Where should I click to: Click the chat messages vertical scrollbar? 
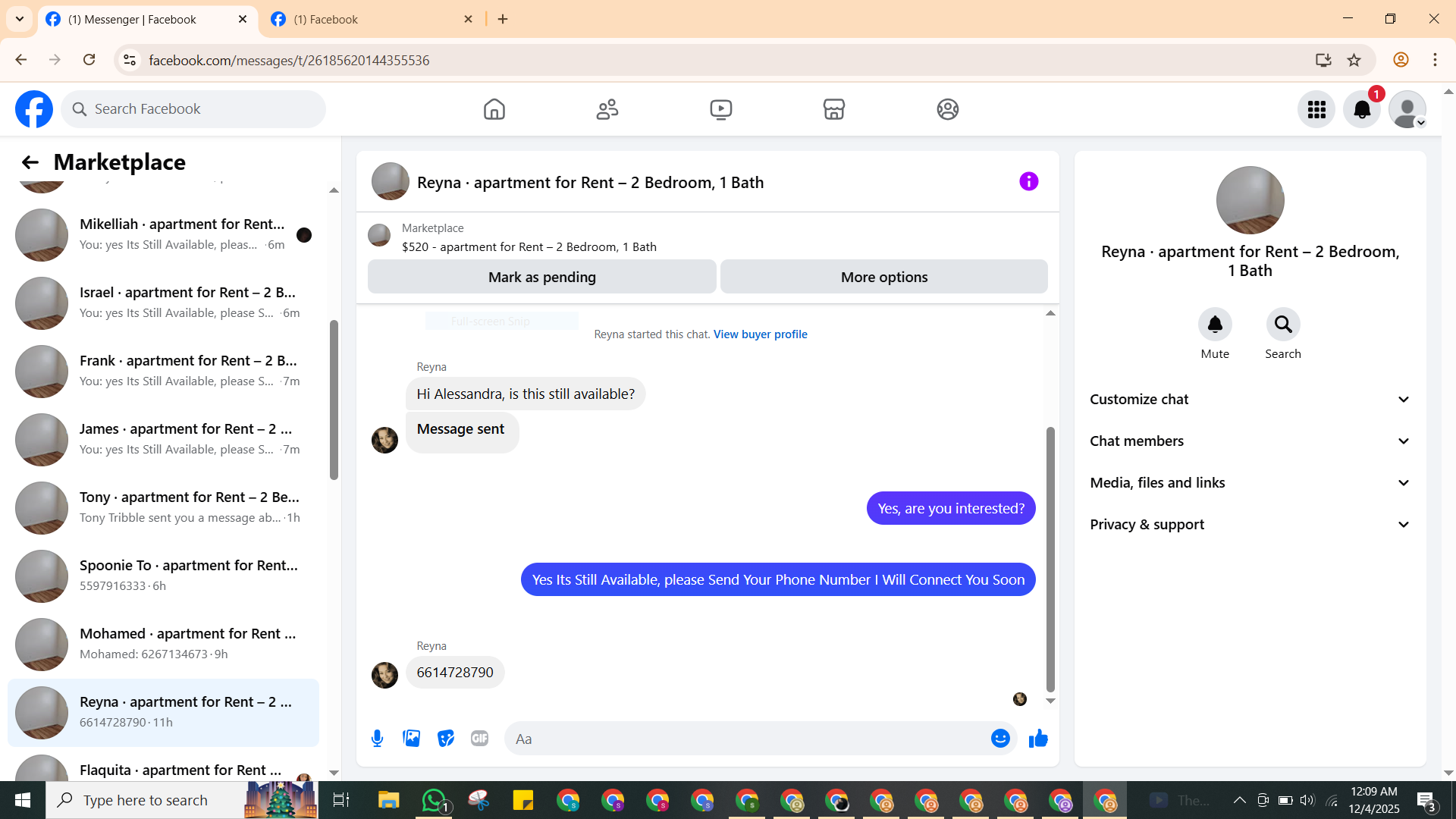click(x=1050, y=557)
